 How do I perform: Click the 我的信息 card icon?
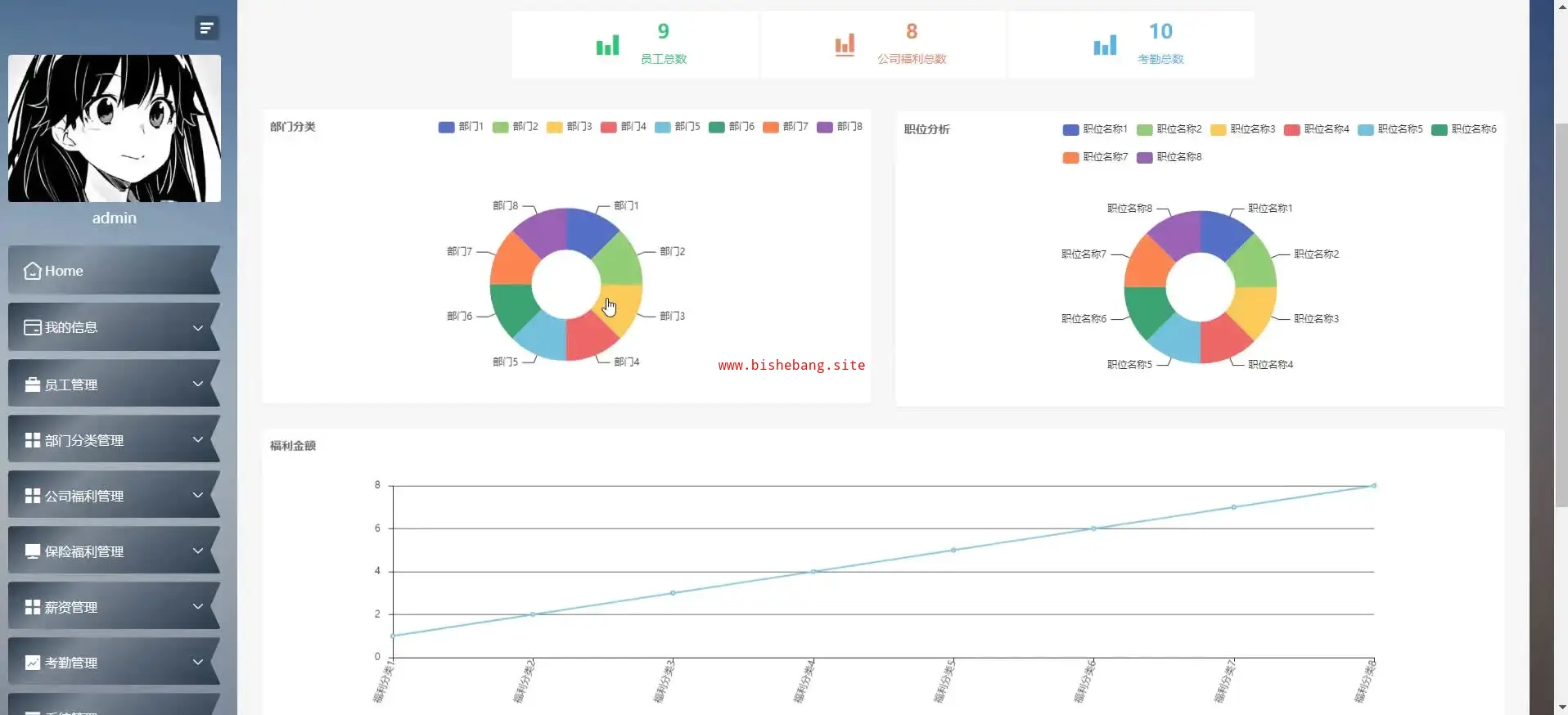tap(33, 327)
